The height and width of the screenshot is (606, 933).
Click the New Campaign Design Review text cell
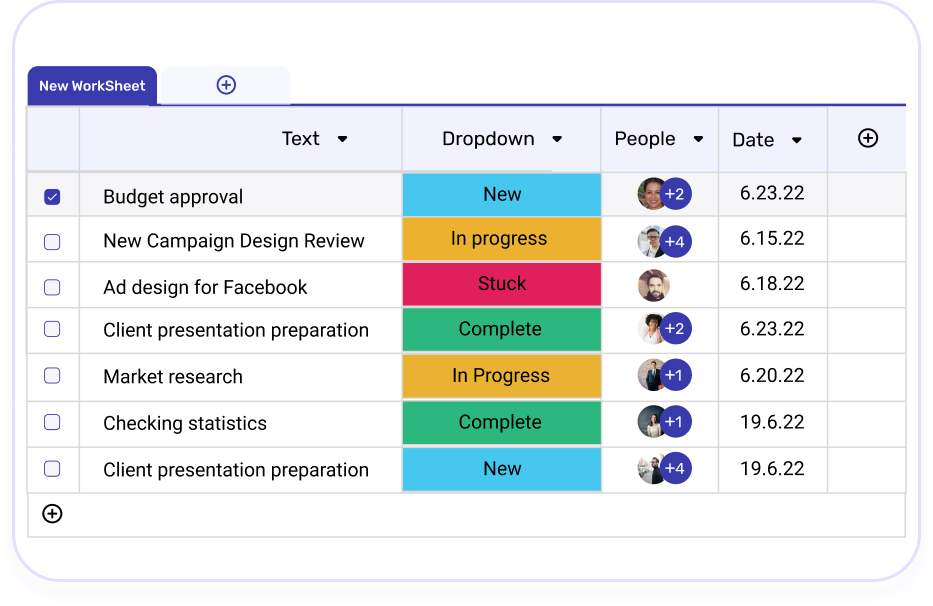[234, 241]
